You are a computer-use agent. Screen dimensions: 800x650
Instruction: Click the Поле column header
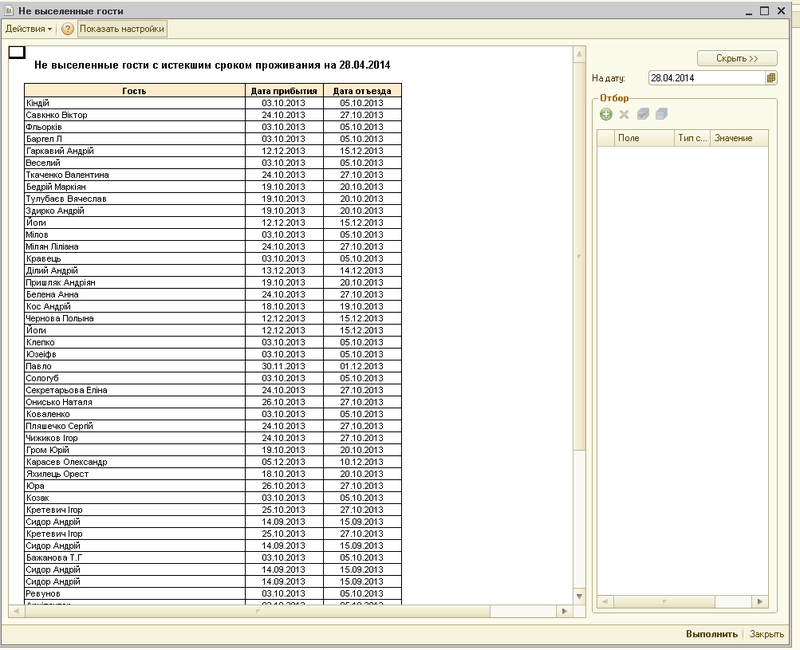click(643, 138)
